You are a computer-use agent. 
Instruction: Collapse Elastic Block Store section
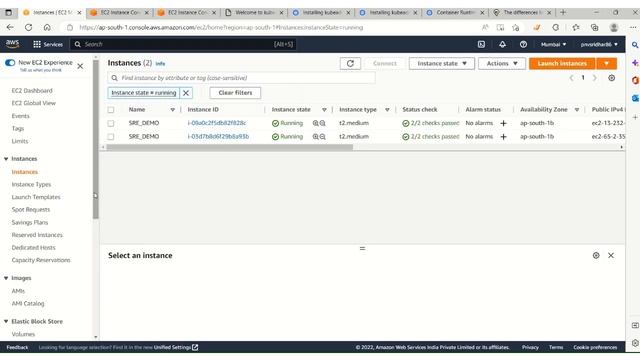(x=6, y=321)
